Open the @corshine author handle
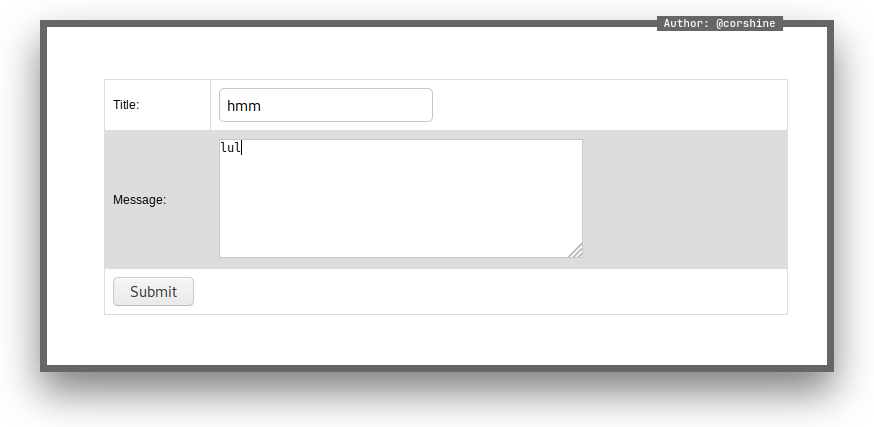This screenshot has height=427, width=874. [746, 23]
